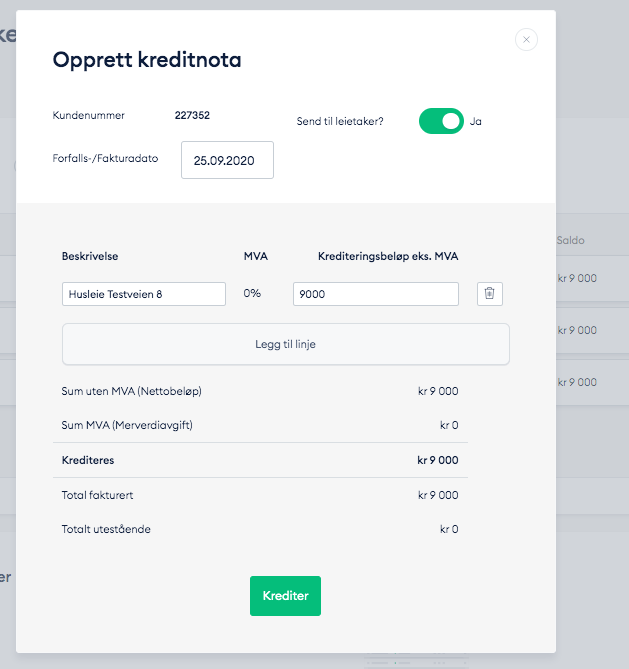This screenshot has height=669, width=629.
Task: Click the Krediteringsbeløp eks. MVA column header
Action: [388, 257]
